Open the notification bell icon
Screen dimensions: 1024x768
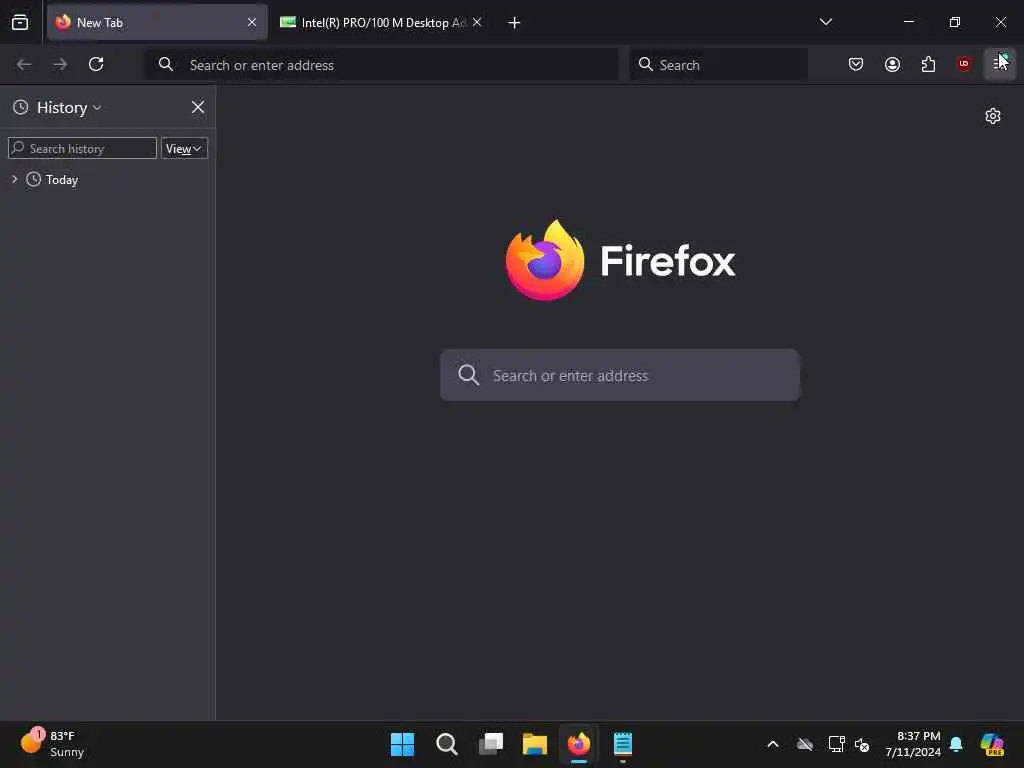[956, 744]
